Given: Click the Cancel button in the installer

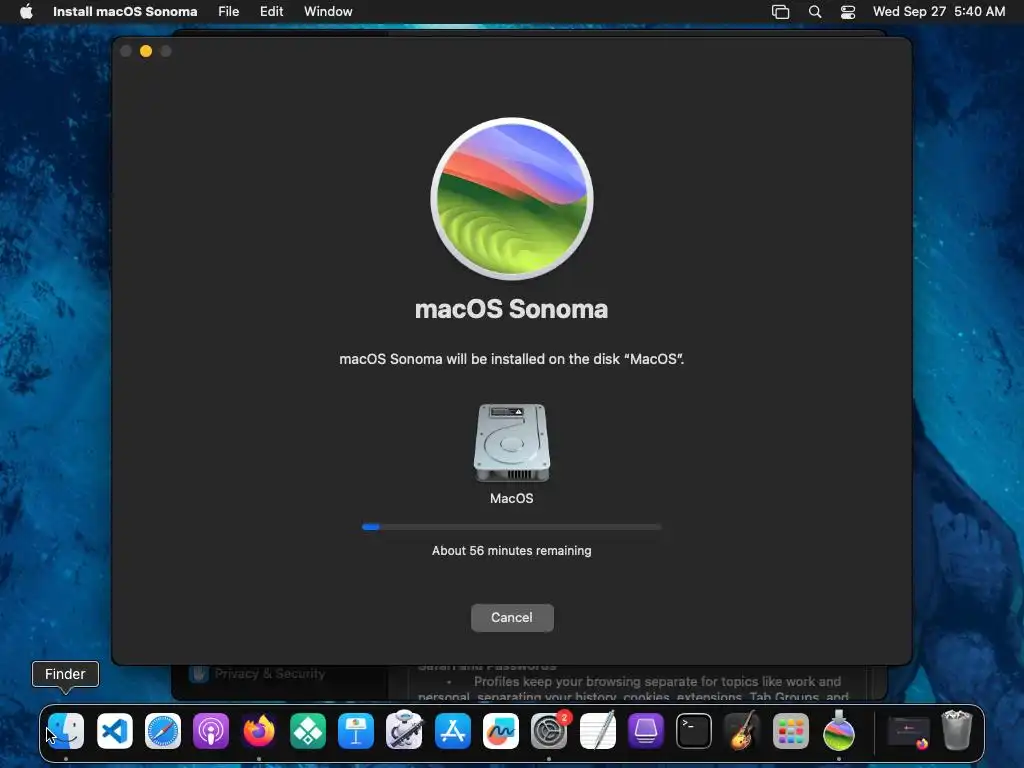Looking at the screenshot, I should point(512,618).
